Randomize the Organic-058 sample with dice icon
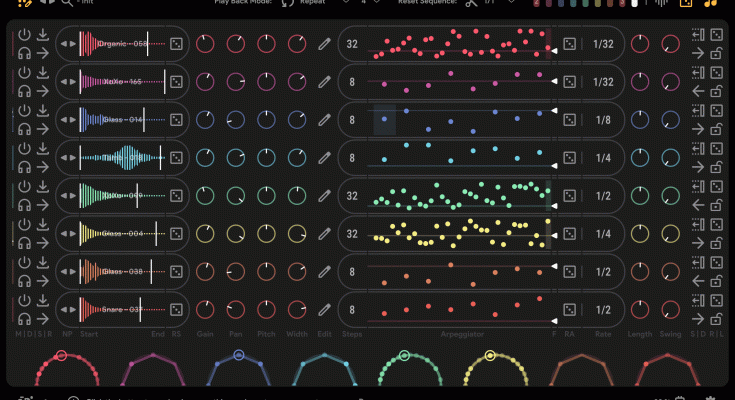This screenshot has width=735, height=400. [175, 44]
